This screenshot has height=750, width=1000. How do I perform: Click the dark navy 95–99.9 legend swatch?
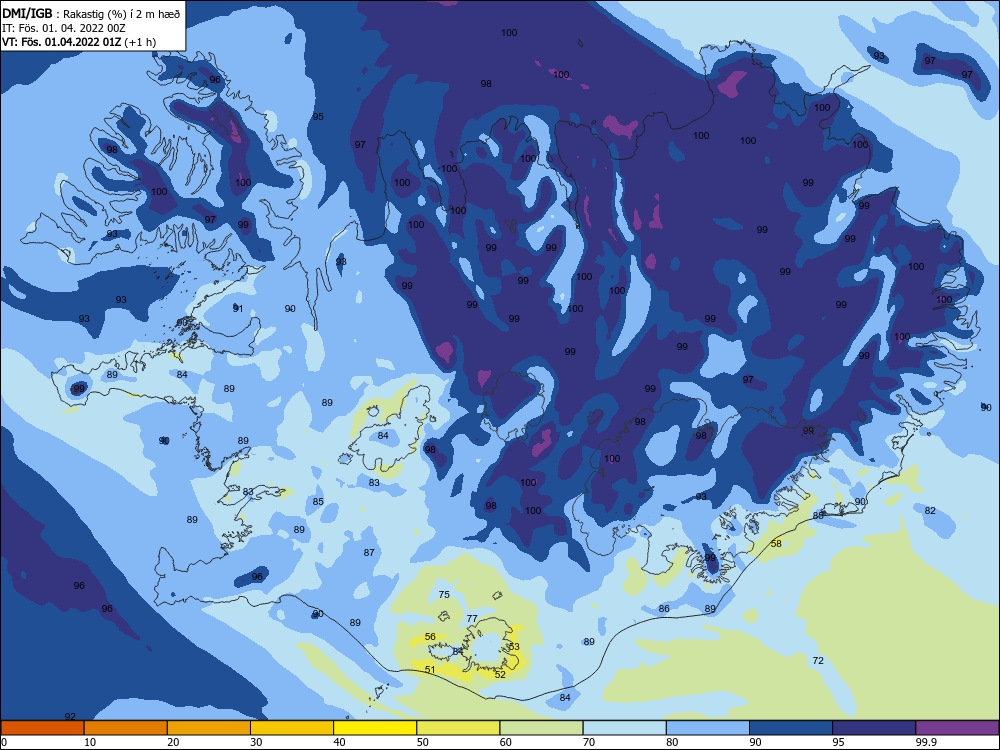click(x=874, y=728)
